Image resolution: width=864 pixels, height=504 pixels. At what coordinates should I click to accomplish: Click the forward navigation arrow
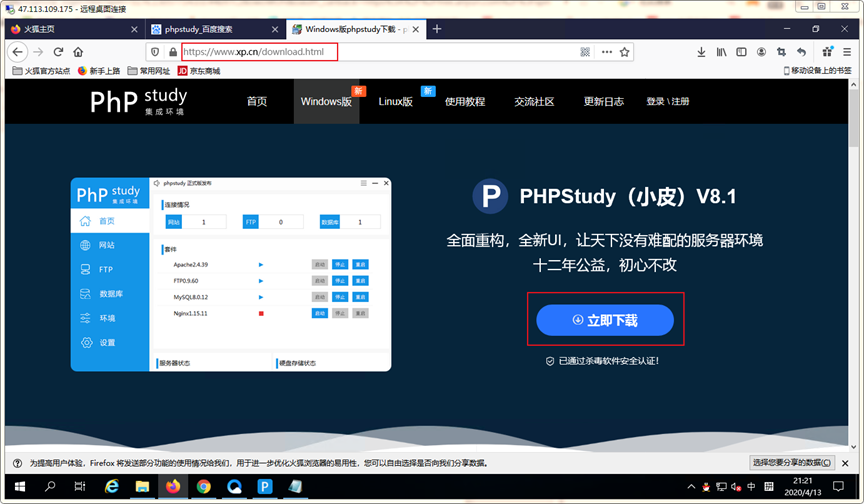38,52
